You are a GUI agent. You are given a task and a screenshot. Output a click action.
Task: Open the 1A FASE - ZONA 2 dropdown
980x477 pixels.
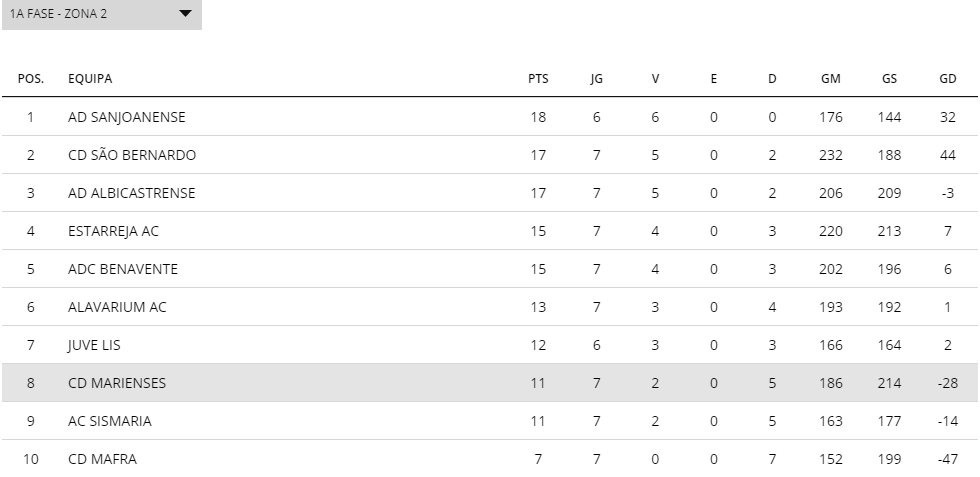[x=101, y=14]
